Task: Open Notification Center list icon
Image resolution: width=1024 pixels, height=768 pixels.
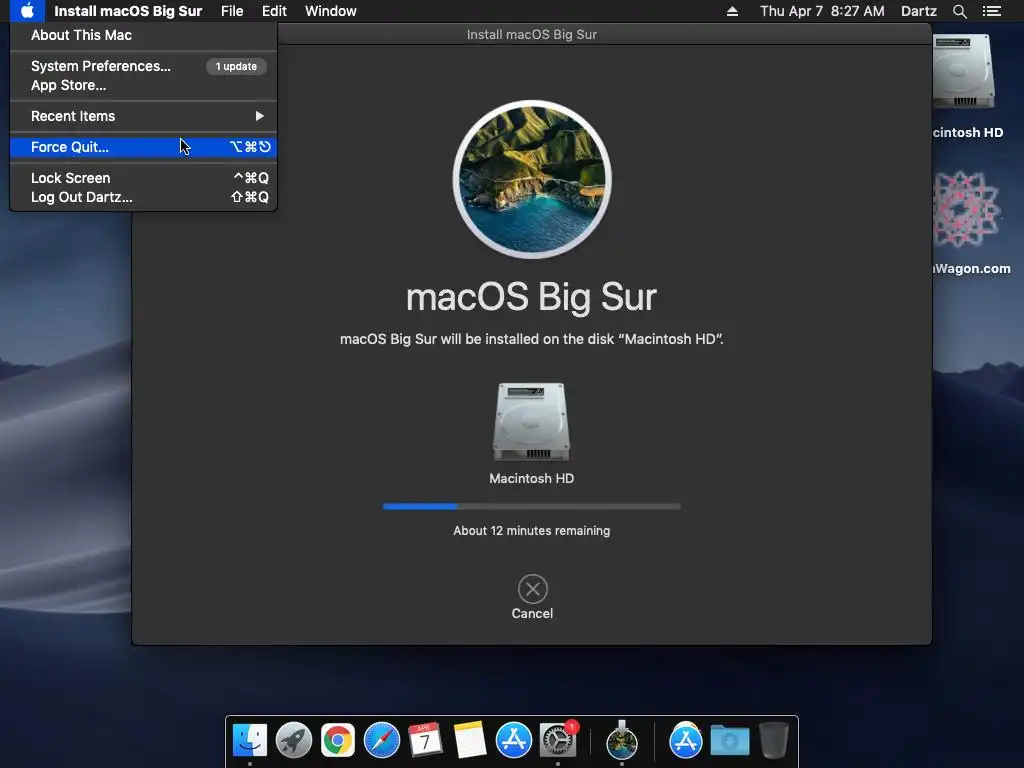Action: coord(992,11)
